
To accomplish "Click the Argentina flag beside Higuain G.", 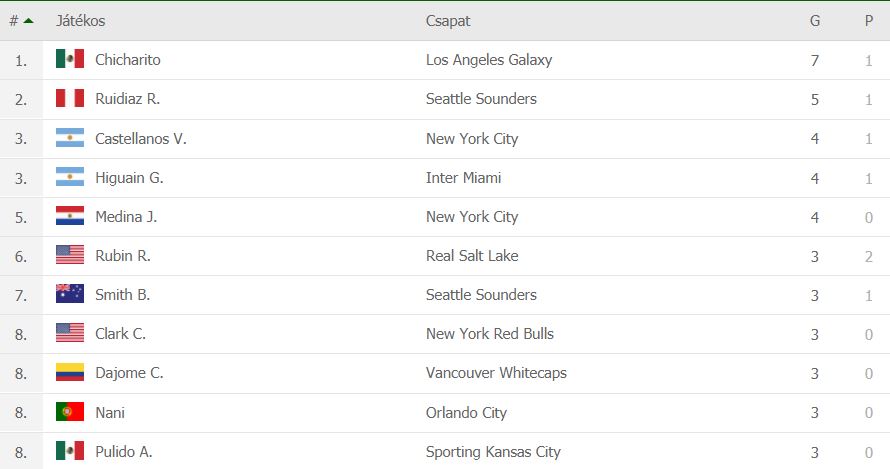I will 70,177.
